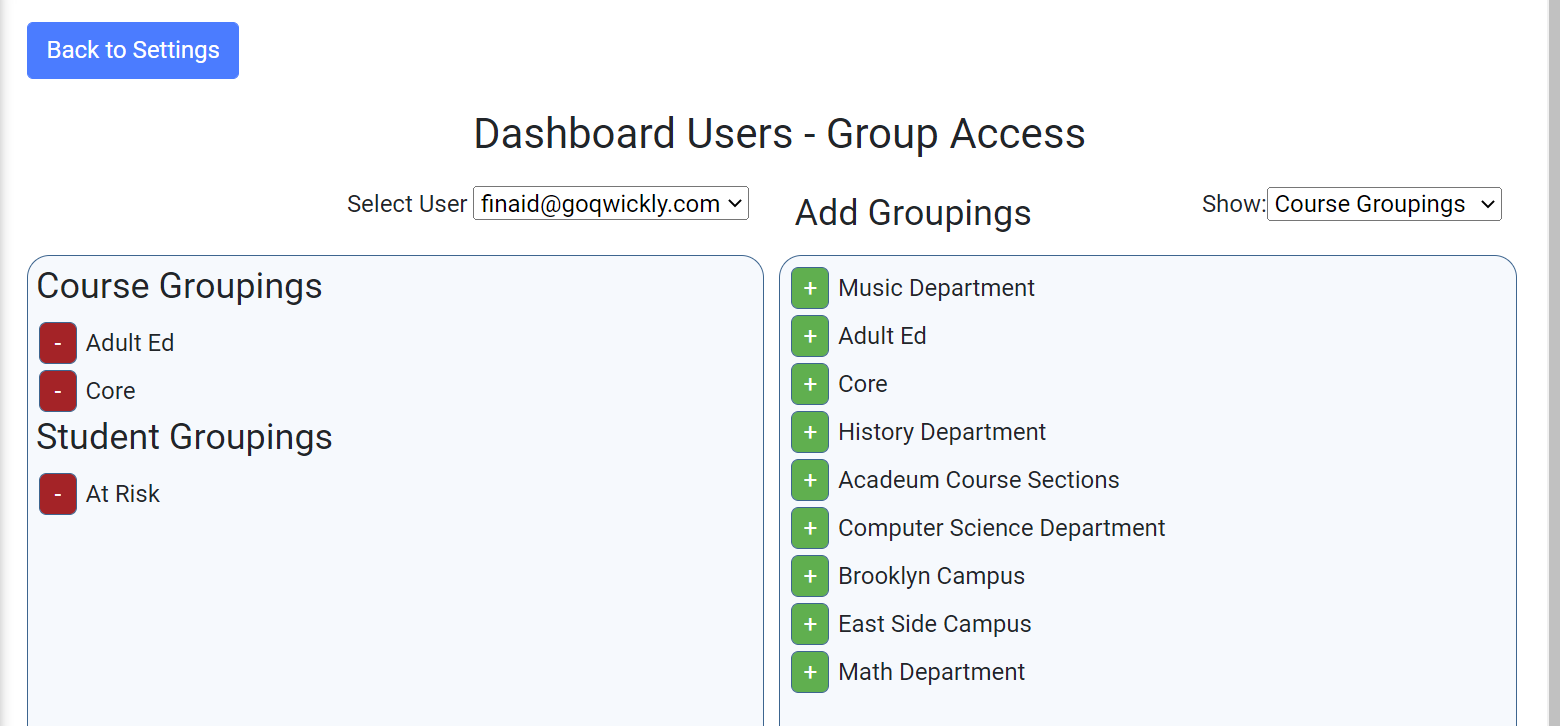Click the Course Groupings heading

pos(180,286)
